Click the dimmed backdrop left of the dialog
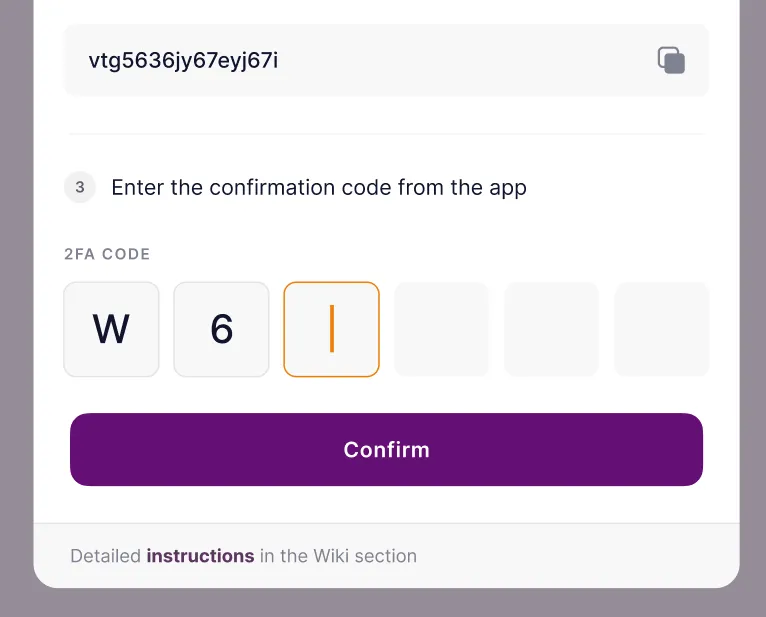This screenshot has height=617, width=766. click(x=16, y=300)
